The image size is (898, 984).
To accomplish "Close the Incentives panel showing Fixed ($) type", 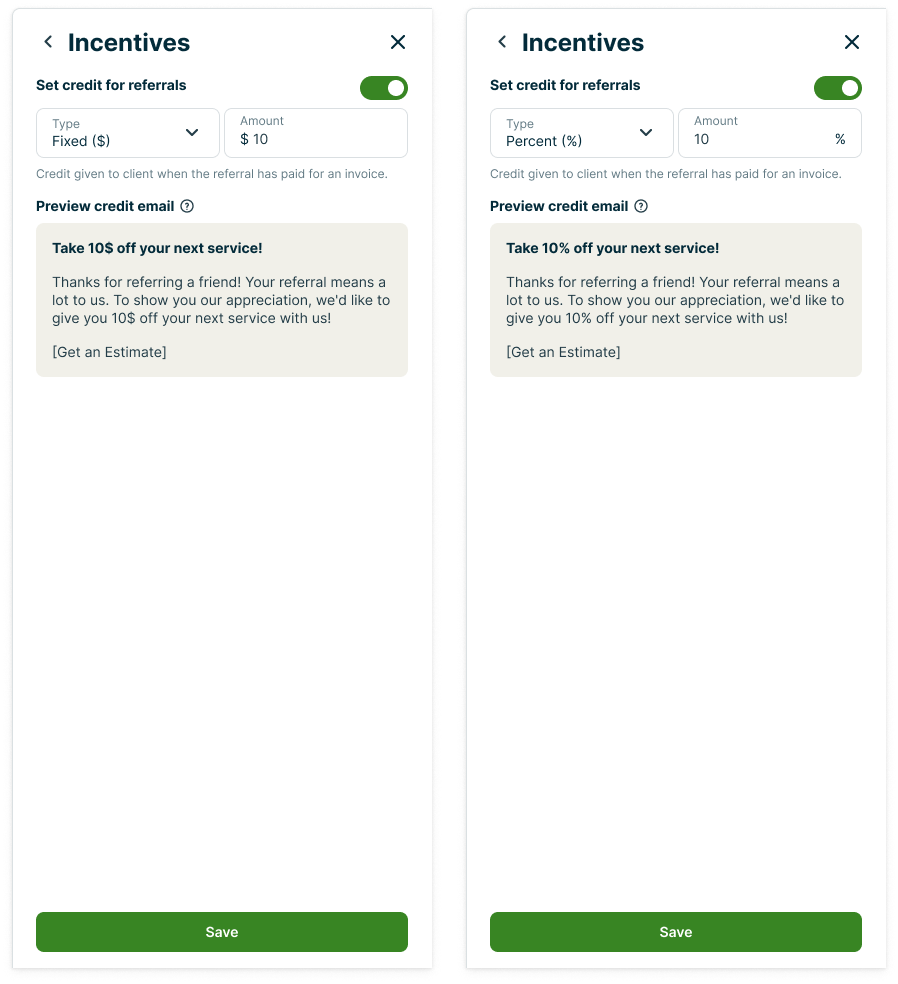I will click(x=398, y=42).
